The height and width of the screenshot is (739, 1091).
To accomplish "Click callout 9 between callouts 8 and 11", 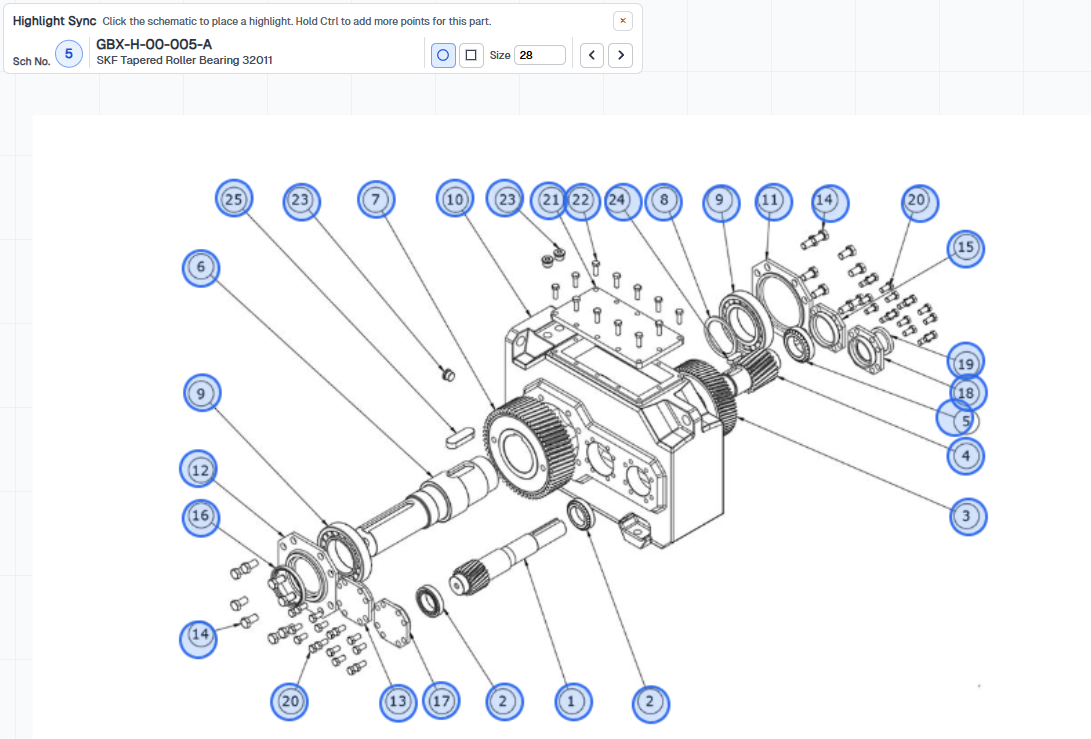I will point(721,202).
